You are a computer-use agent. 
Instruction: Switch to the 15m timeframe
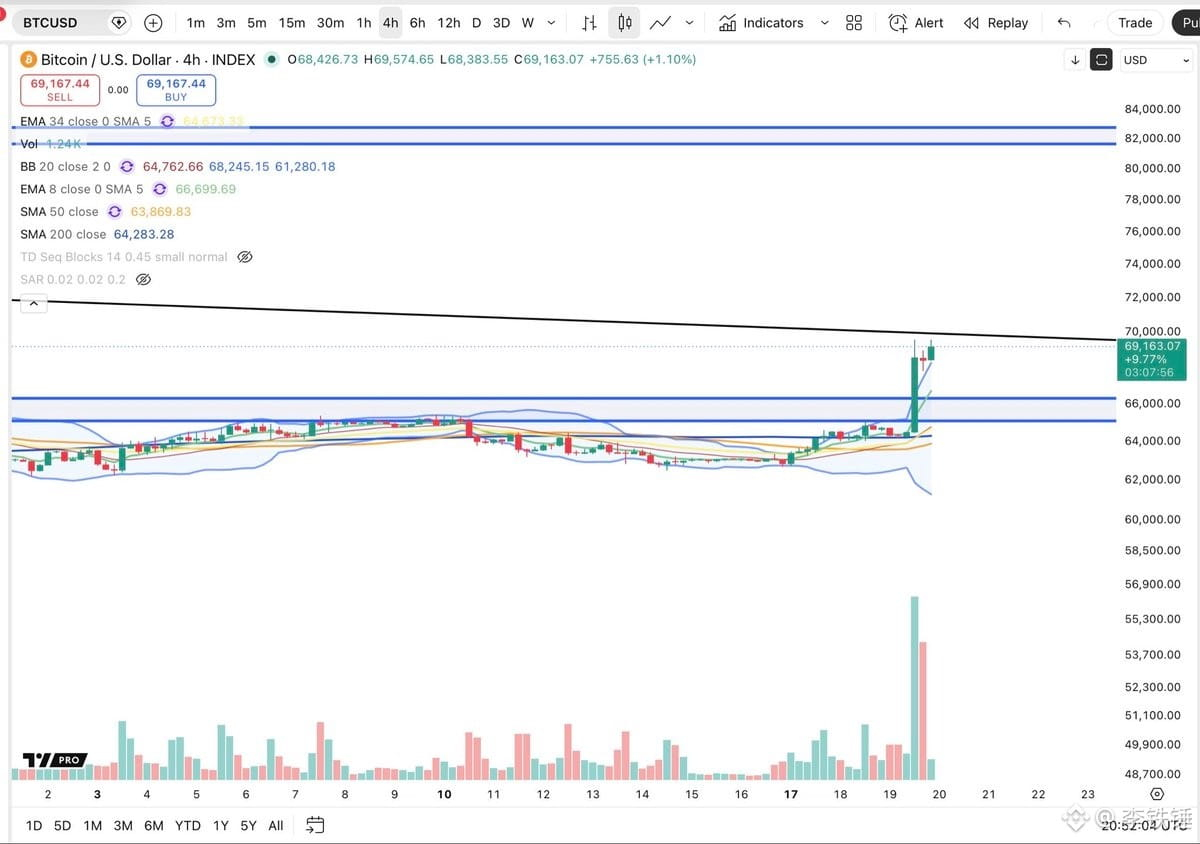(x=292, y=22)
